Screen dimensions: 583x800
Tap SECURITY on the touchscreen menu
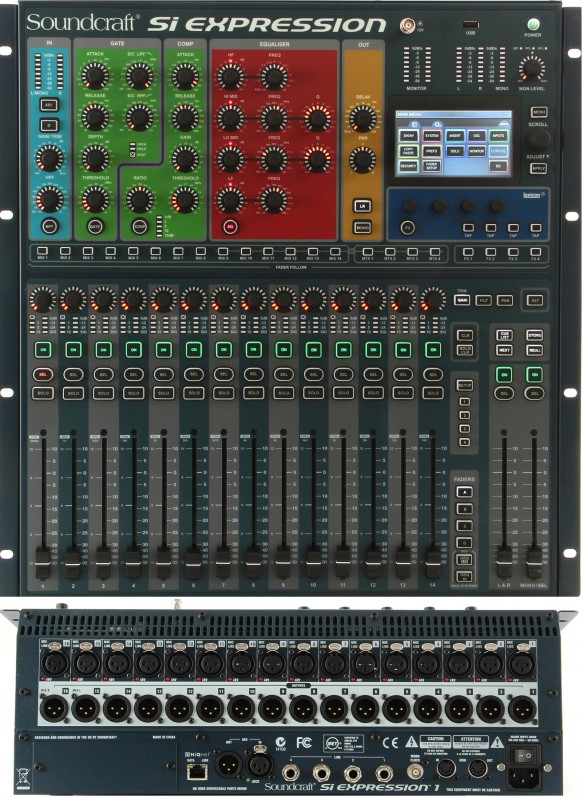(x=409, y=166)
